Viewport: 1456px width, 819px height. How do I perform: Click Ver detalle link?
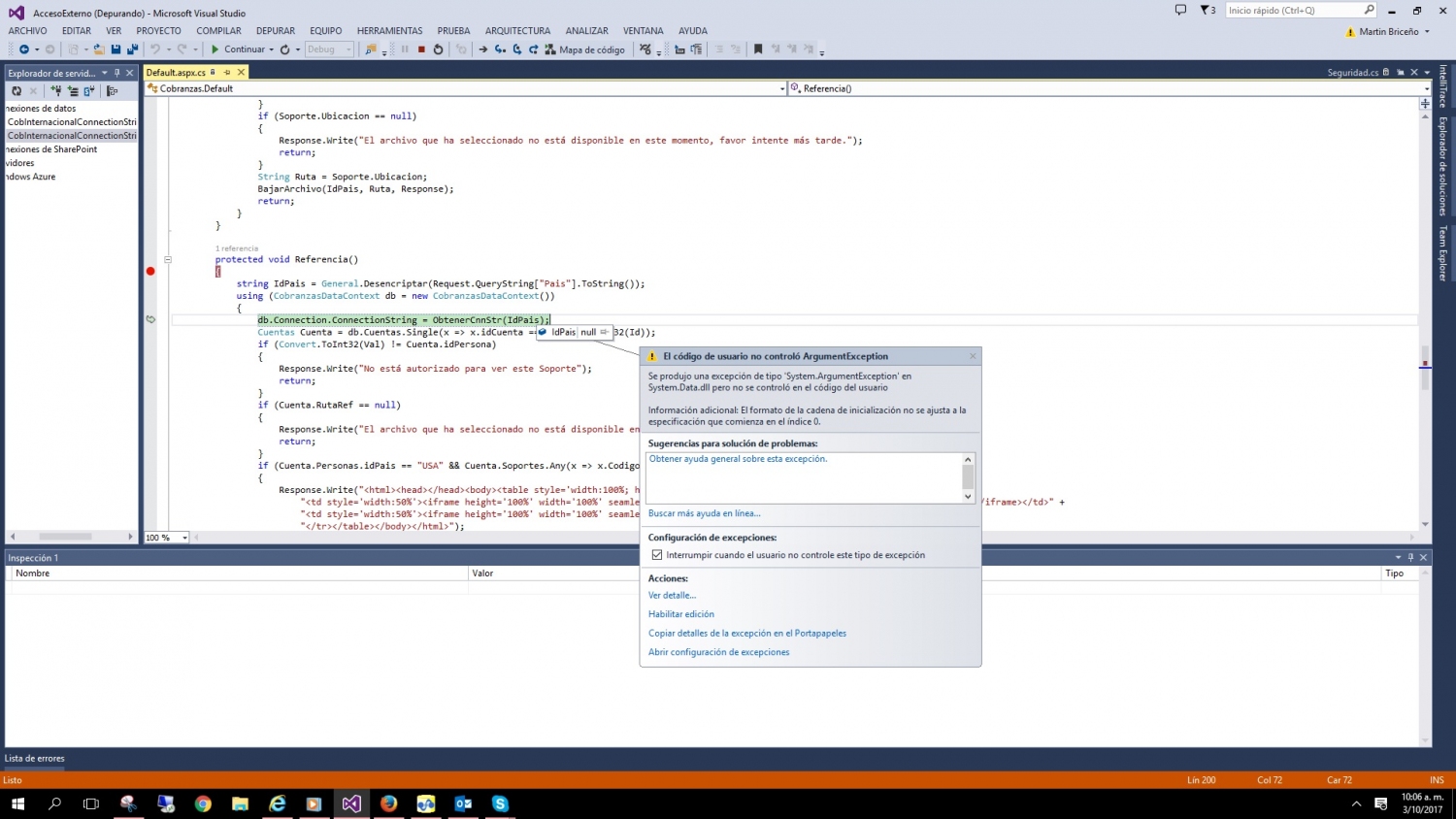[672, 596]
